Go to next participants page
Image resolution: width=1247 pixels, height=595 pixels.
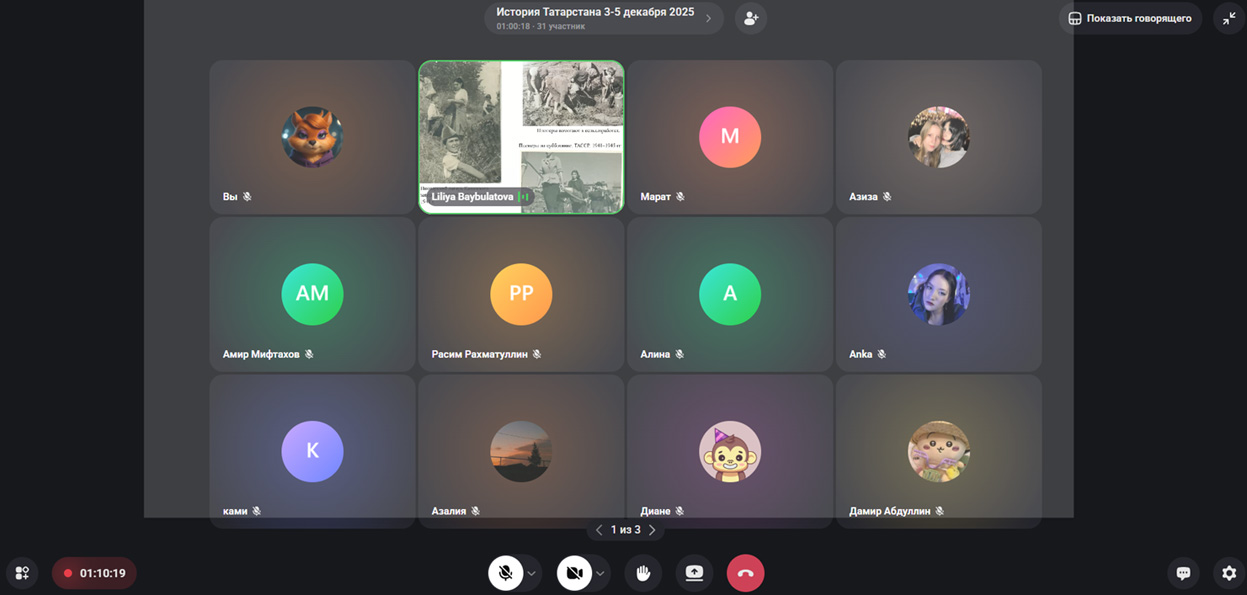pyautogui.click(x=652, y=530)
